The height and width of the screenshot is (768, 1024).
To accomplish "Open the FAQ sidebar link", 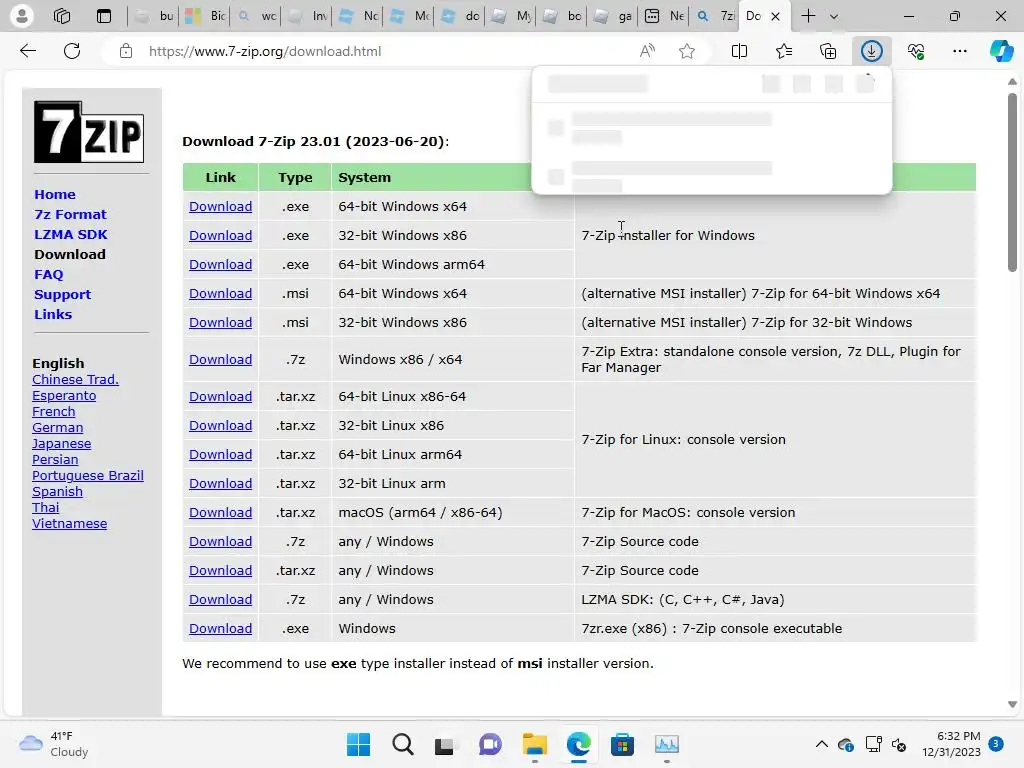I will click(x=48, y=274).
